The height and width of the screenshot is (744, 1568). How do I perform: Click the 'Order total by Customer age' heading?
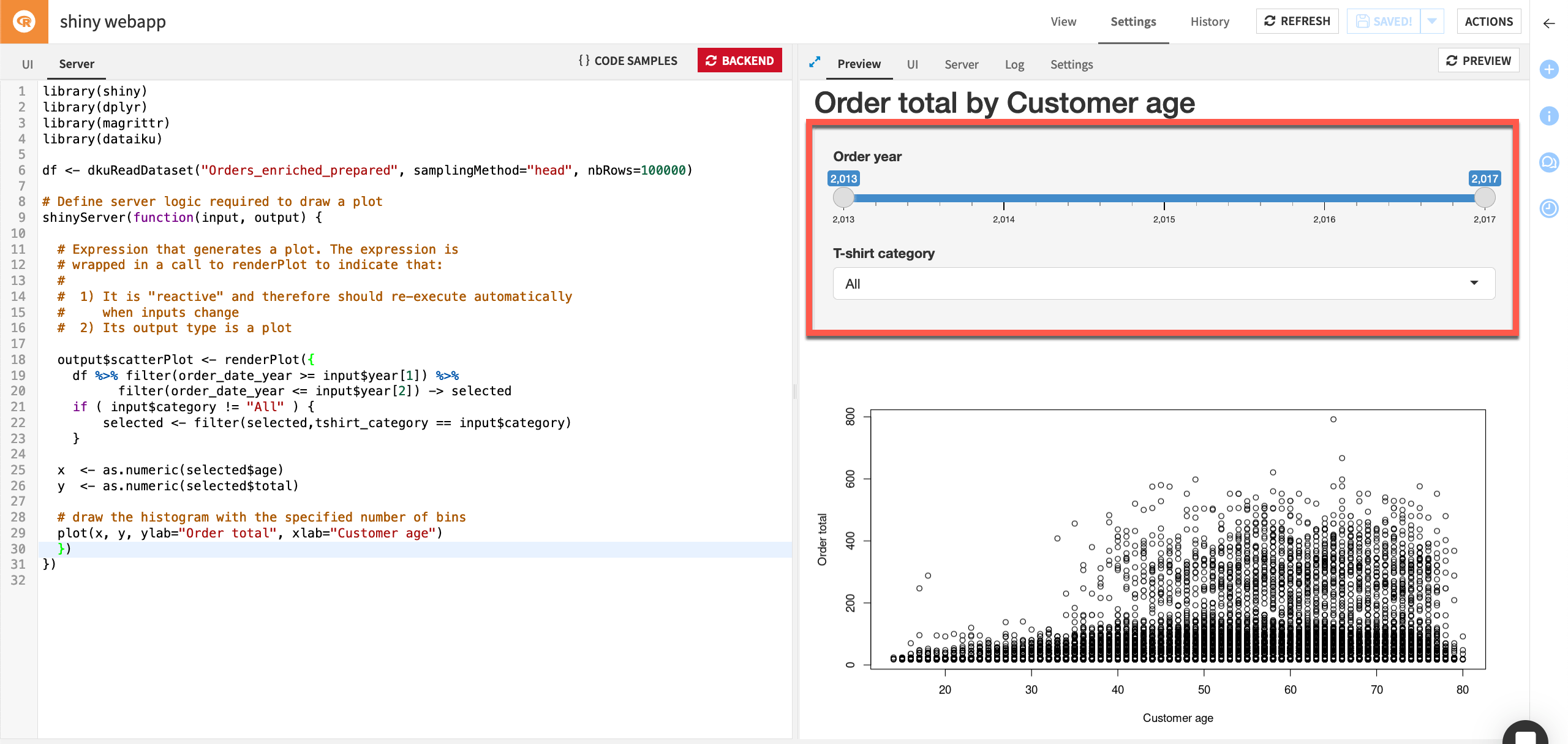pos(1005,102)
